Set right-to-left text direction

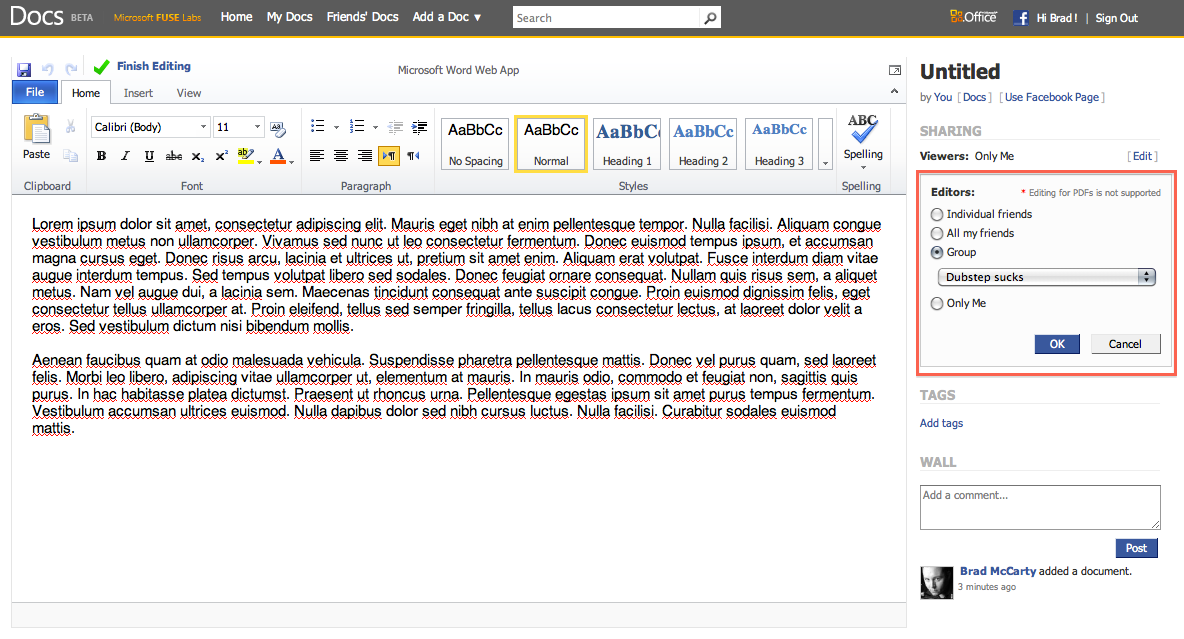click(413, 156)
